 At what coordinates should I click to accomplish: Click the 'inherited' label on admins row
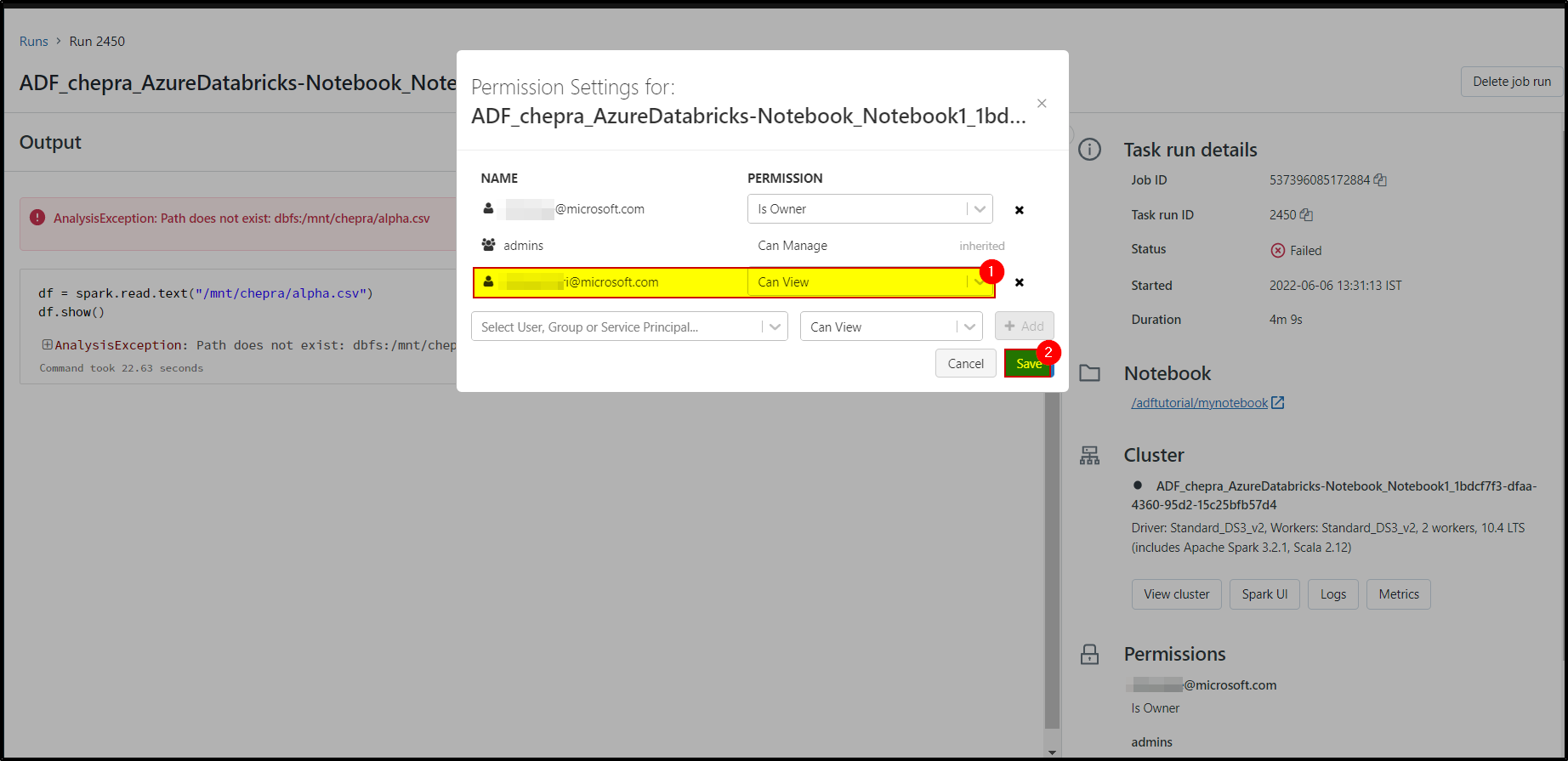[982, 246]
